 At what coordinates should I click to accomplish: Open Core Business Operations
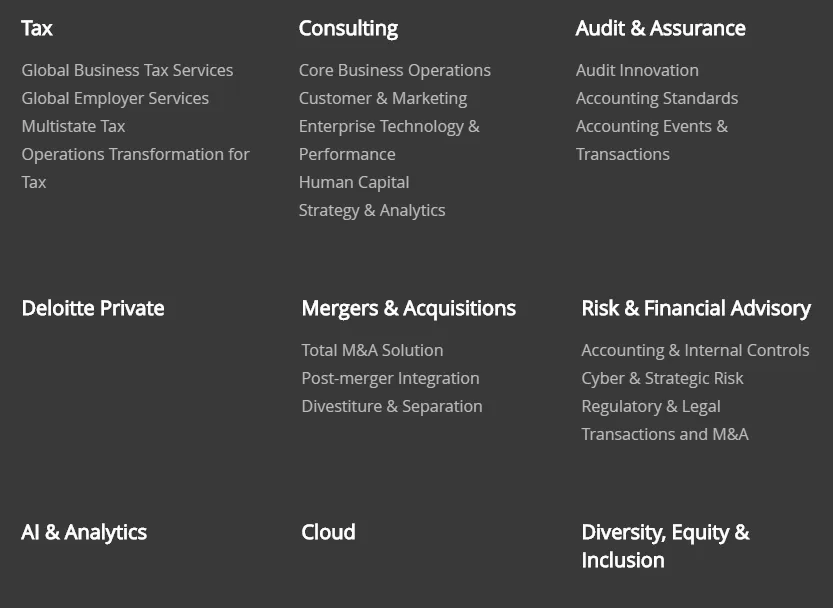[x=395, y=70]
